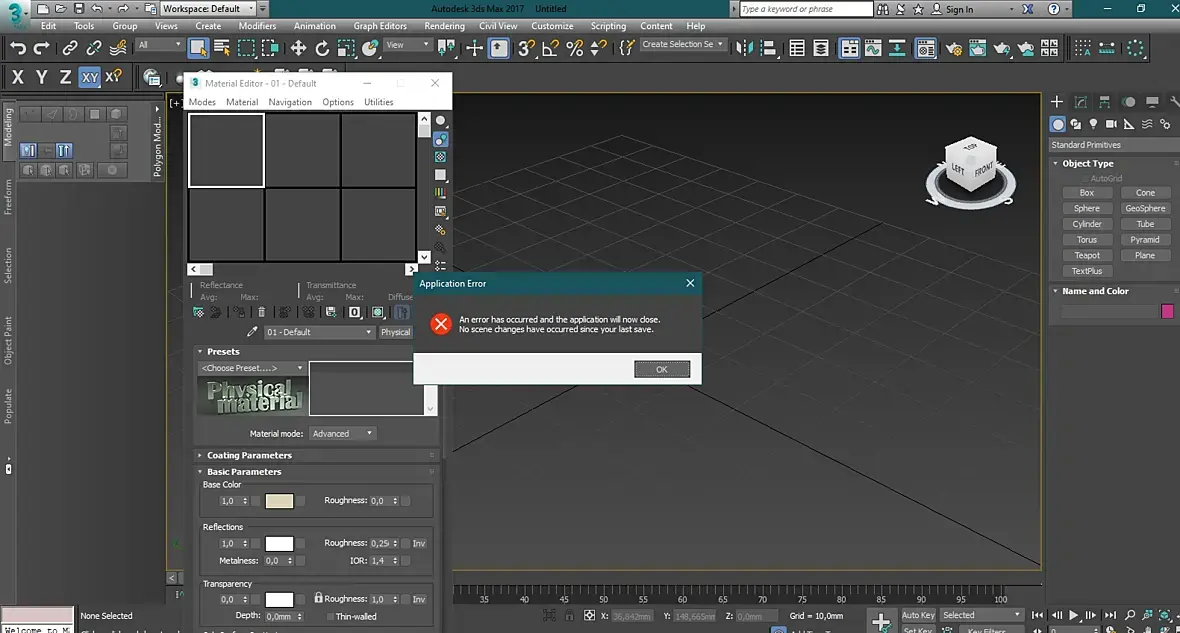Image resolution: width=1180 pixels, height=633 pixels.
Task: Click the keyword search input field
Action: point(806,9)
